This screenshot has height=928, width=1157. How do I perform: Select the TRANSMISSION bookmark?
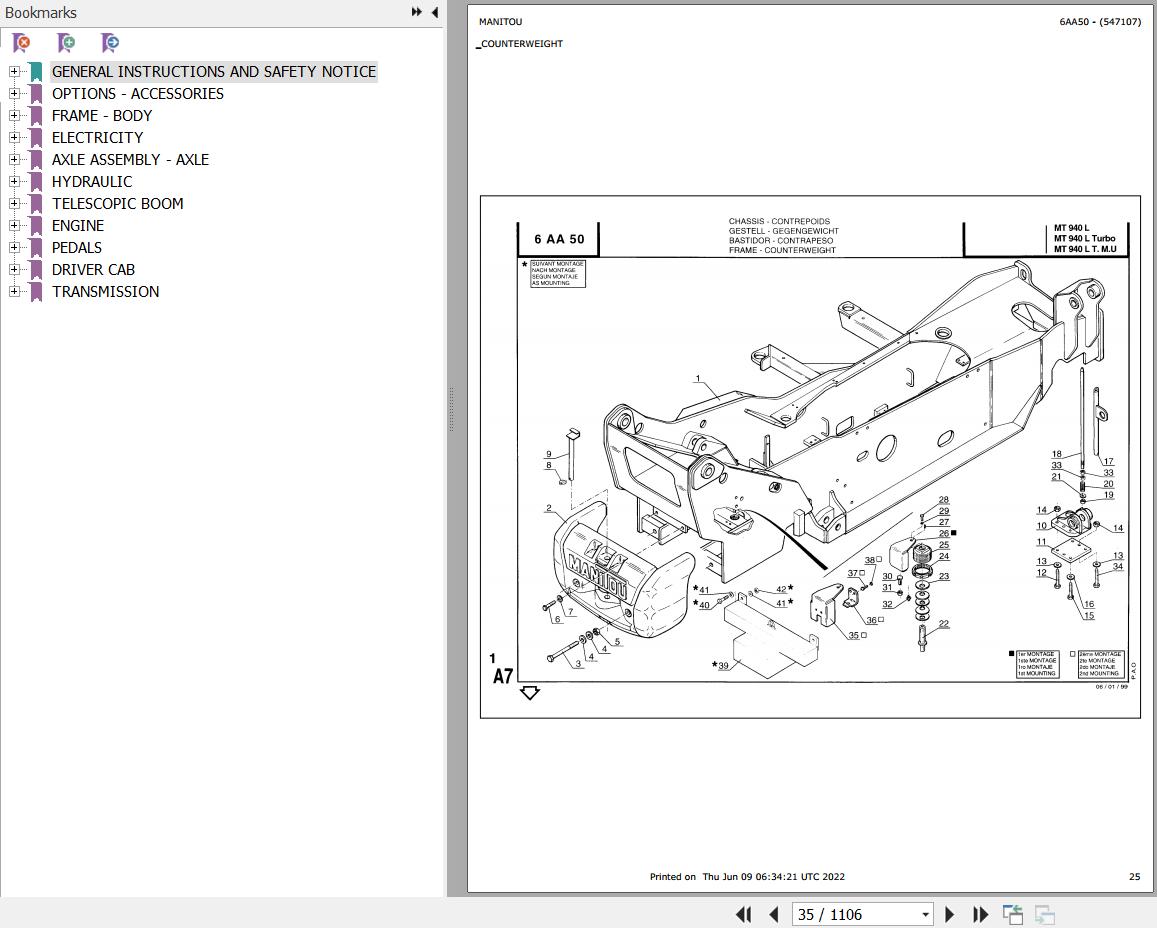click(x=106, y=292)
